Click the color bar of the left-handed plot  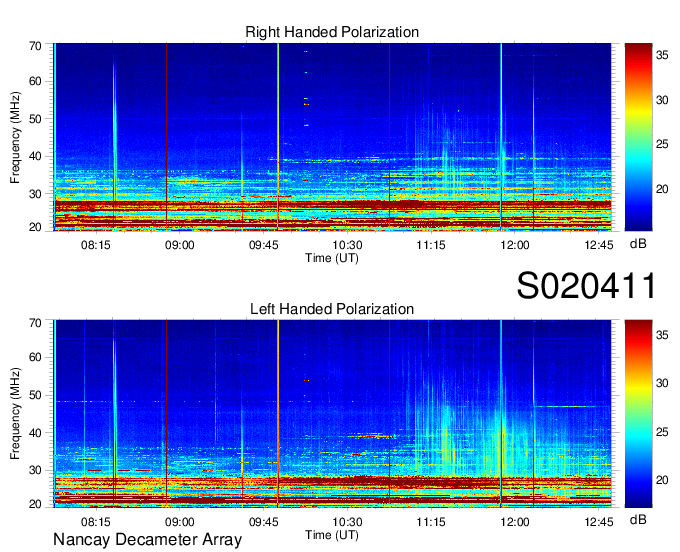click(638, 414)
